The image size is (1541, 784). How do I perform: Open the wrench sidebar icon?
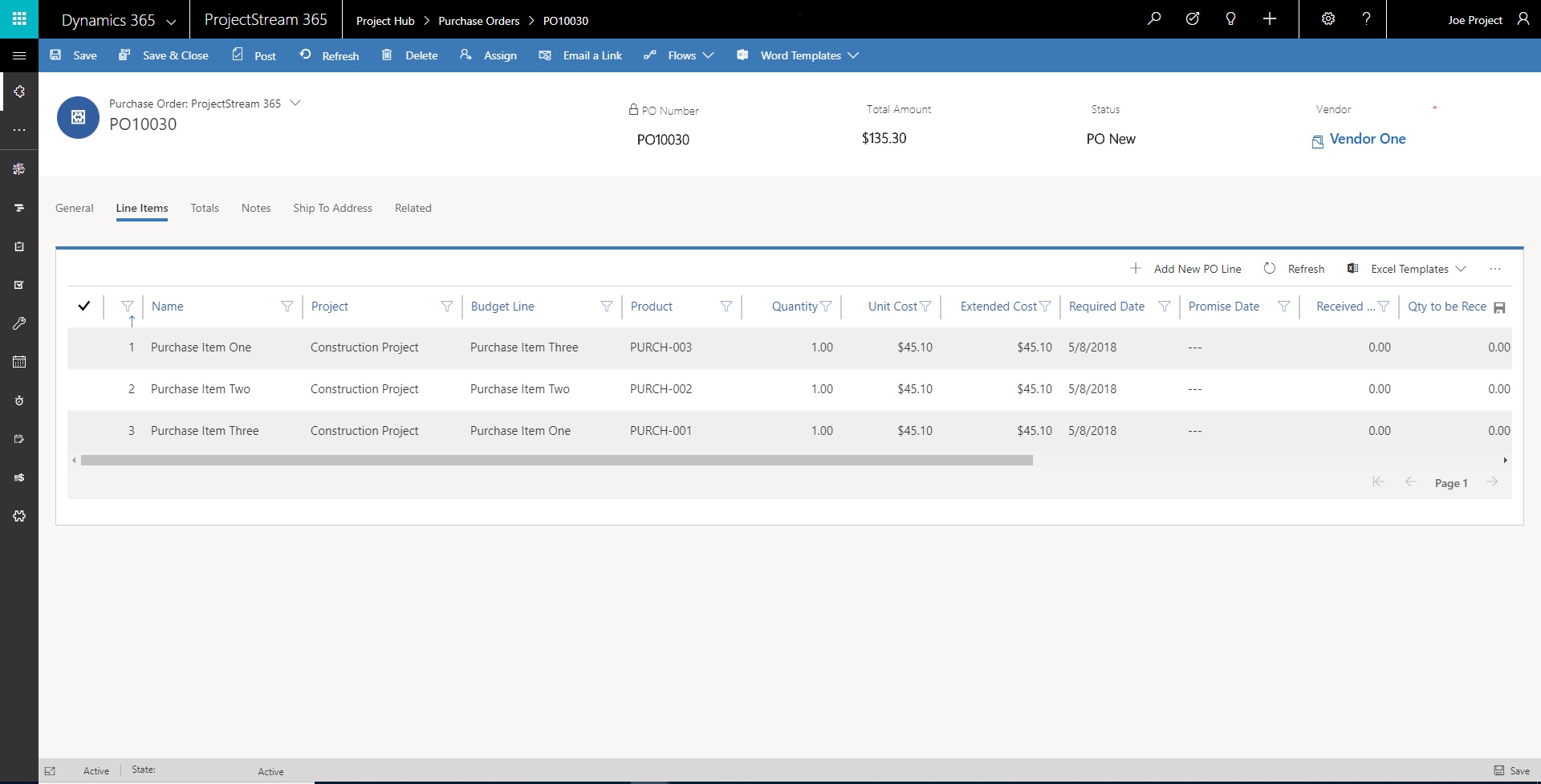pos(19,323)
